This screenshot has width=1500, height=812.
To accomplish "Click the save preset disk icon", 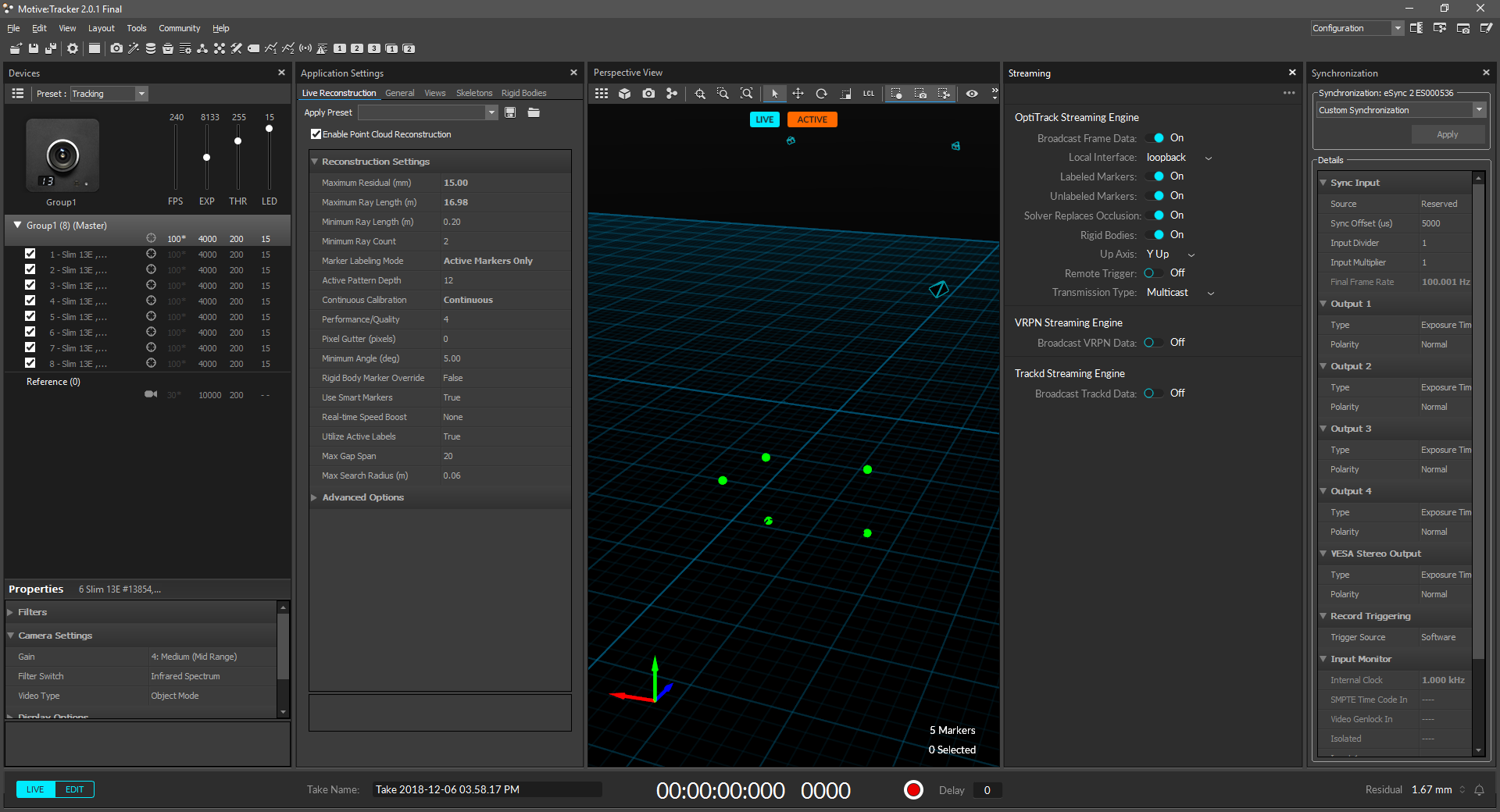I will click(510, 112).
